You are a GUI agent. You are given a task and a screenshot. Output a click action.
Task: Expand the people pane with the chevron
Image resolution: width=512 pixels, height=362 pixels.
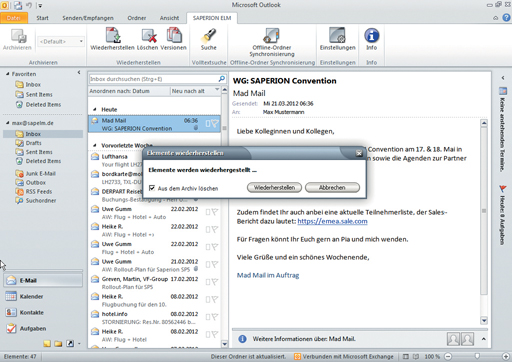pos(484,339)
